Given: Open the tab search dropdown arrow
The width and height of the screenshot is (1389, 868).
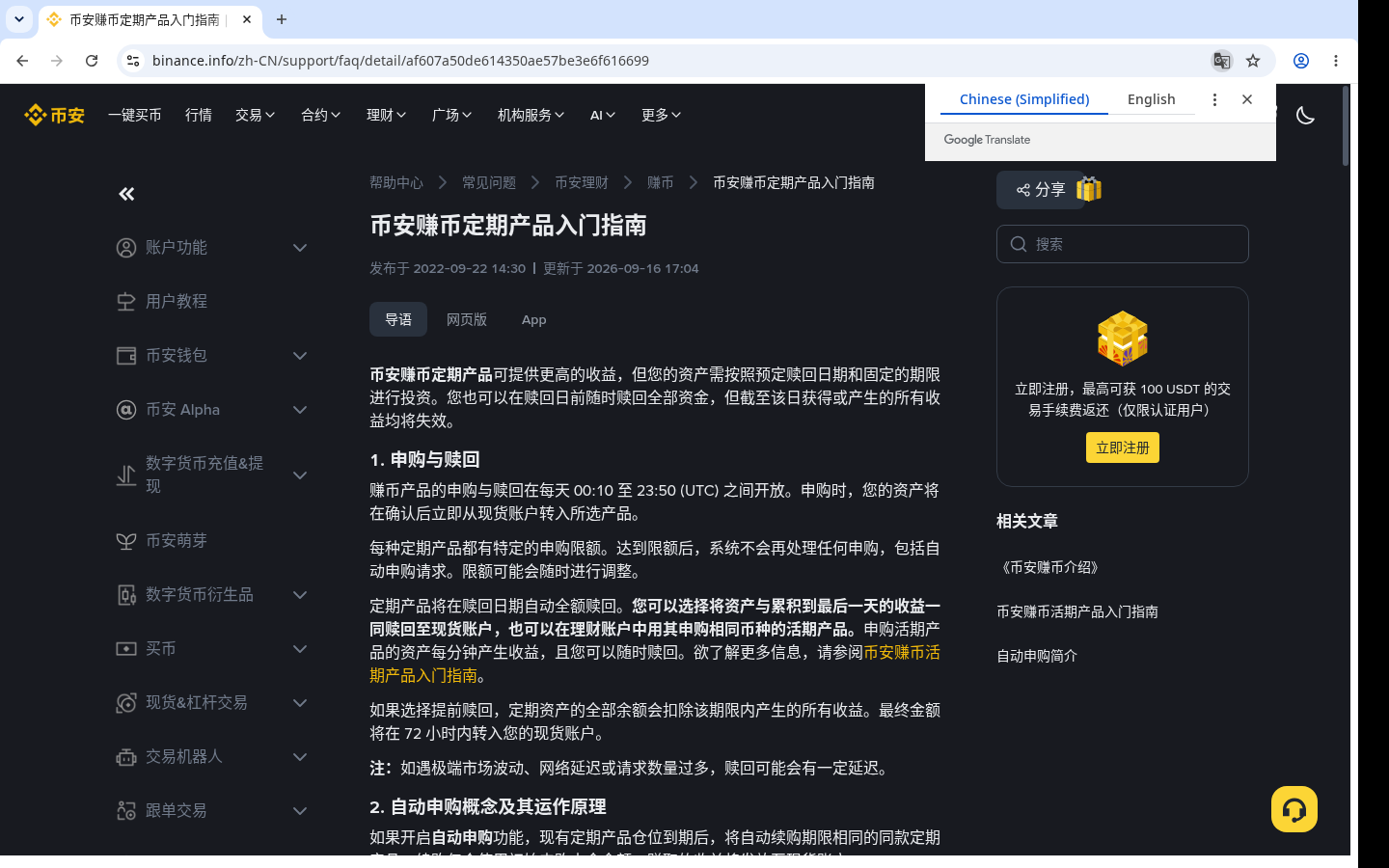Looking at the screenshot, I should tap(19, 19).
